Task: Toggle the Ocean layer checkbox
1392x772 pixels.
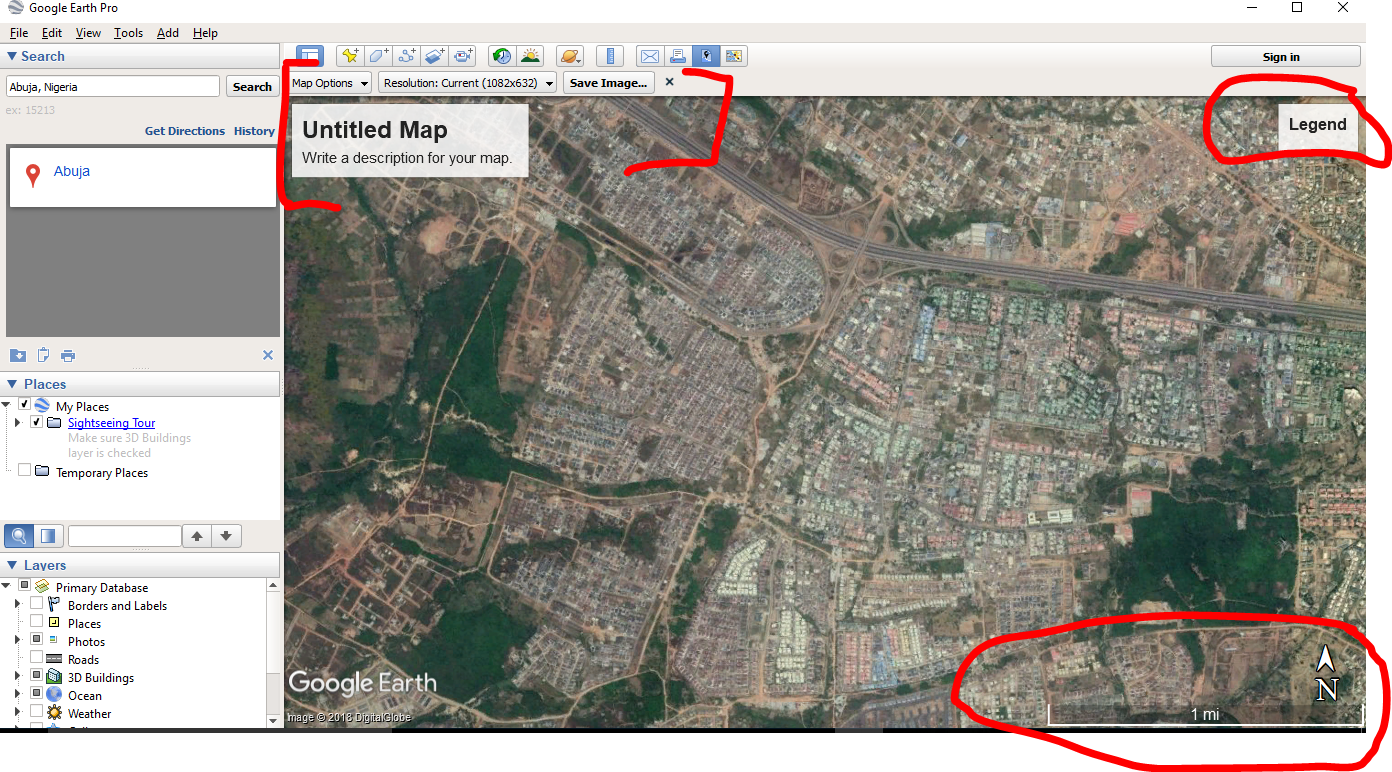Action: [x=36, y=694]
